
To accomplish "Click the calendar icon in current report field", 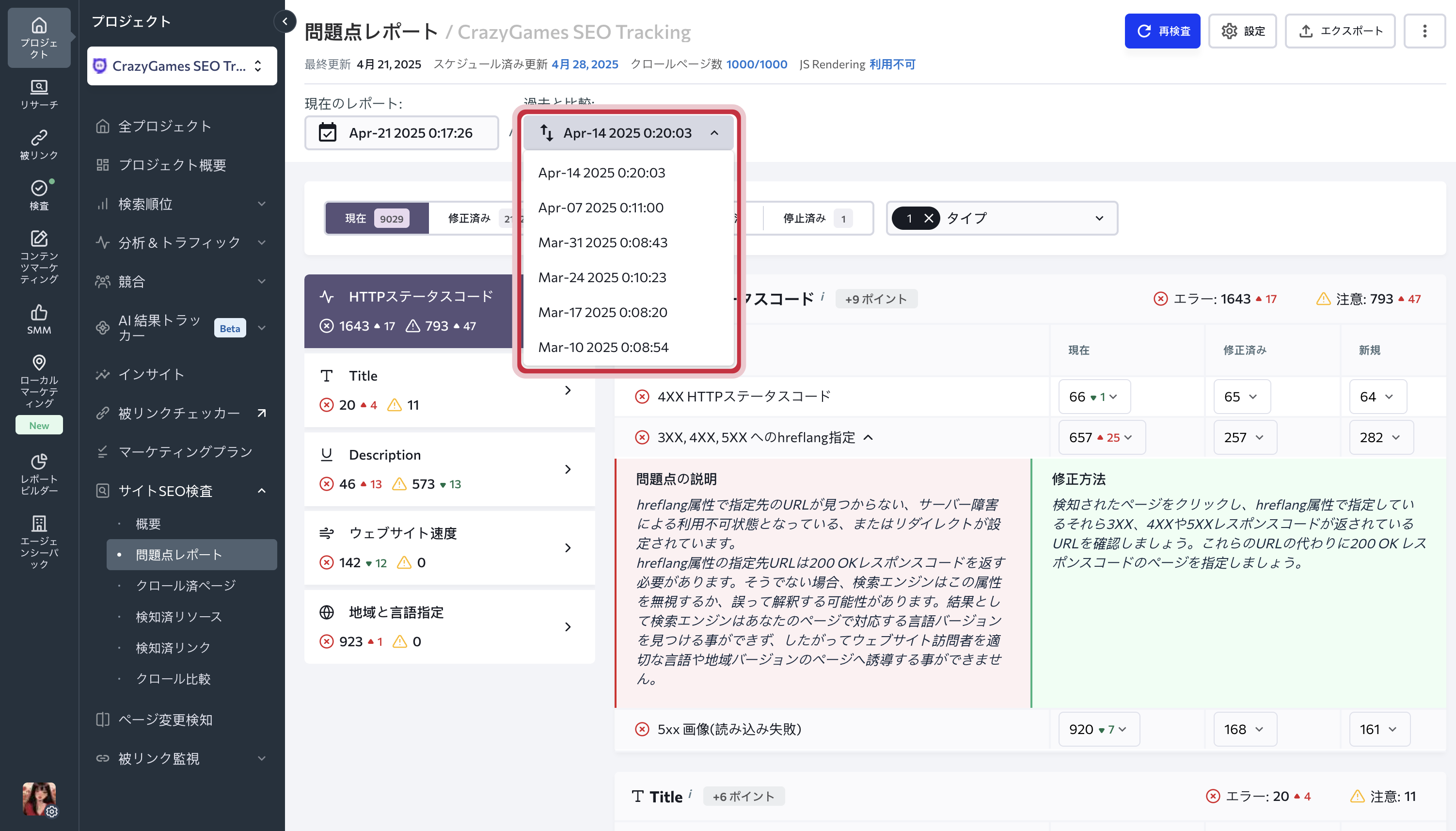I will pyautogui.click(x=328, y=132).
